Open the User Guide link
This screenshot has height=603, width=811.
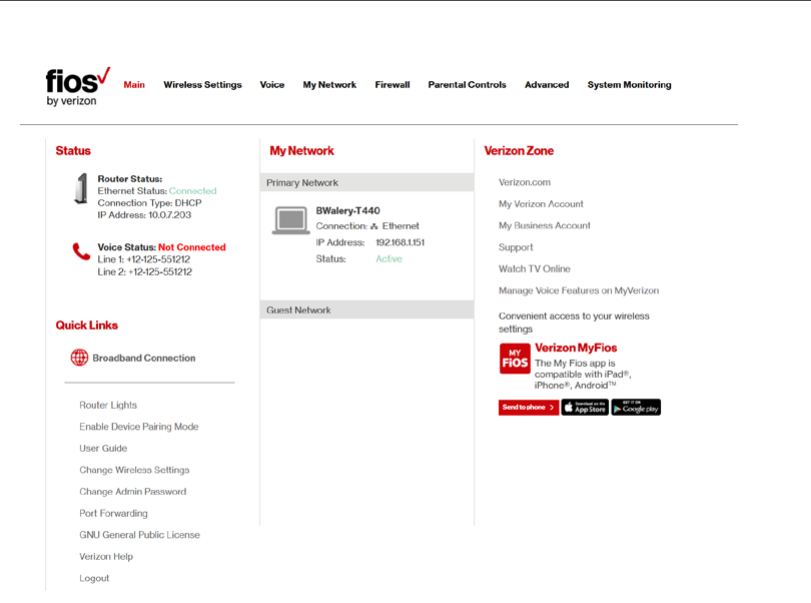tap(103, 448)
